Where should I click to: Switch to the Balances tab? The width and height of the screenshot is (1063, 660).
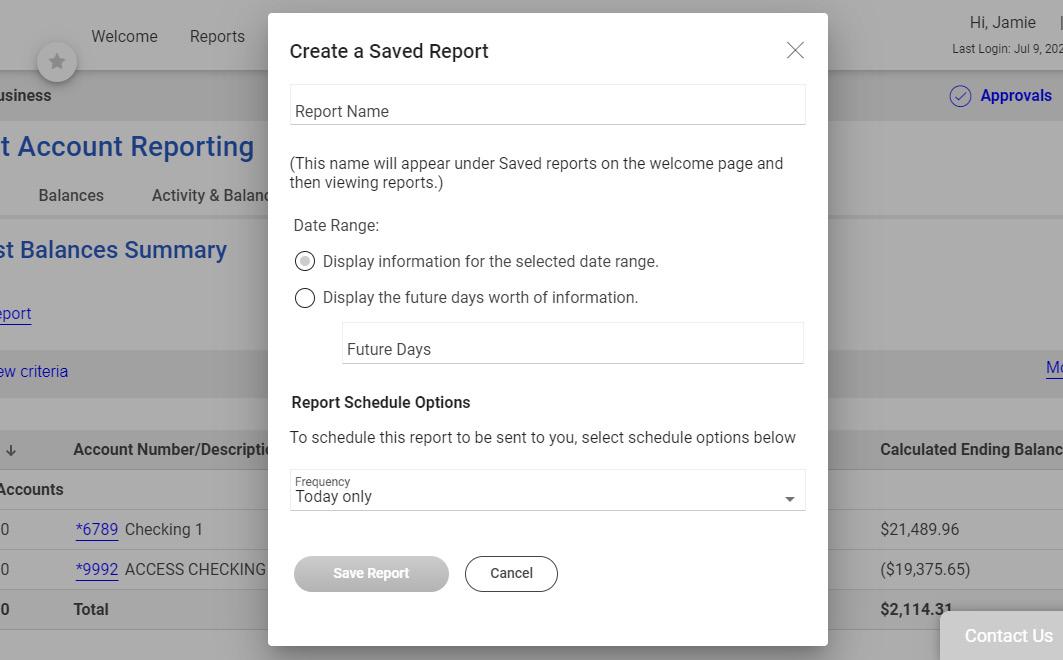tap(71, 195)
